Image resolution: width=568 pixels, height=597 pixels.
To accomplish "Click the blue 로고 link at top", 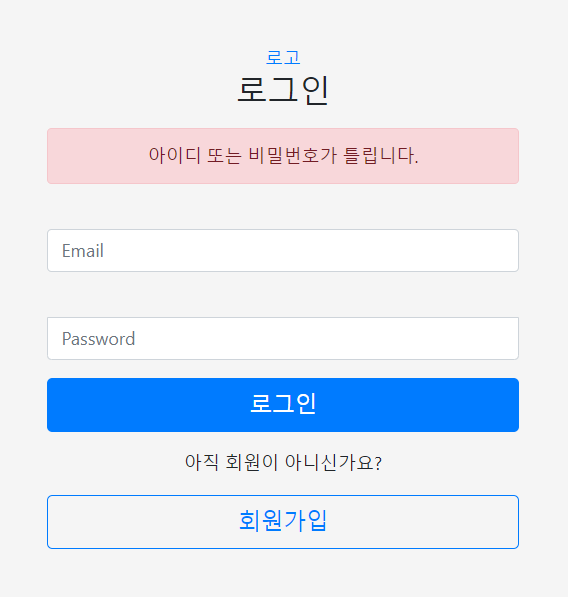I will pyautogui.click(x=283, y=58).
